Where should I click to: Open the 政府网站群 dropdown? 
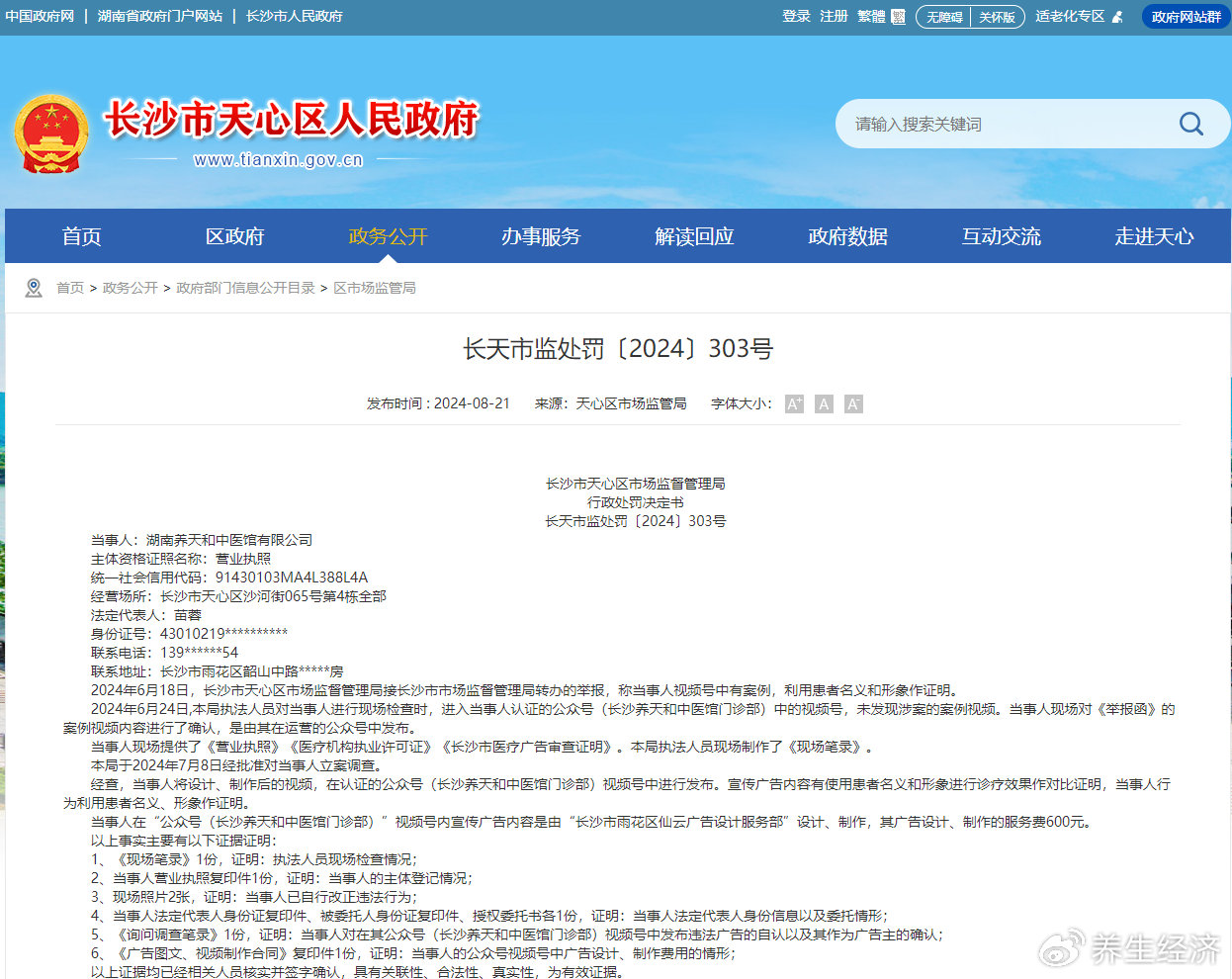[x=1186, y=17]
